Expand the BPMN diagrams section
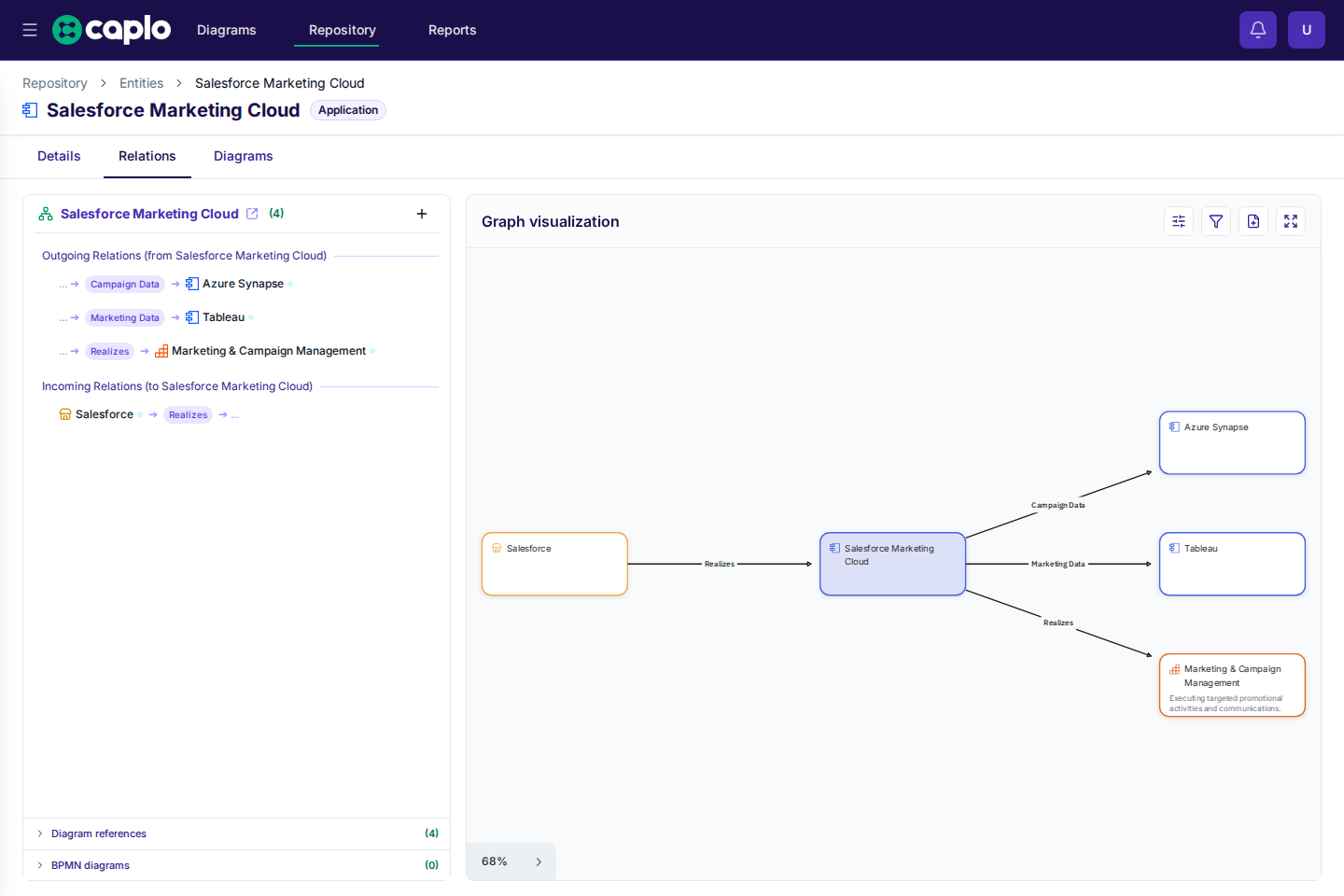1344x896 pixels. click(237, 865)
